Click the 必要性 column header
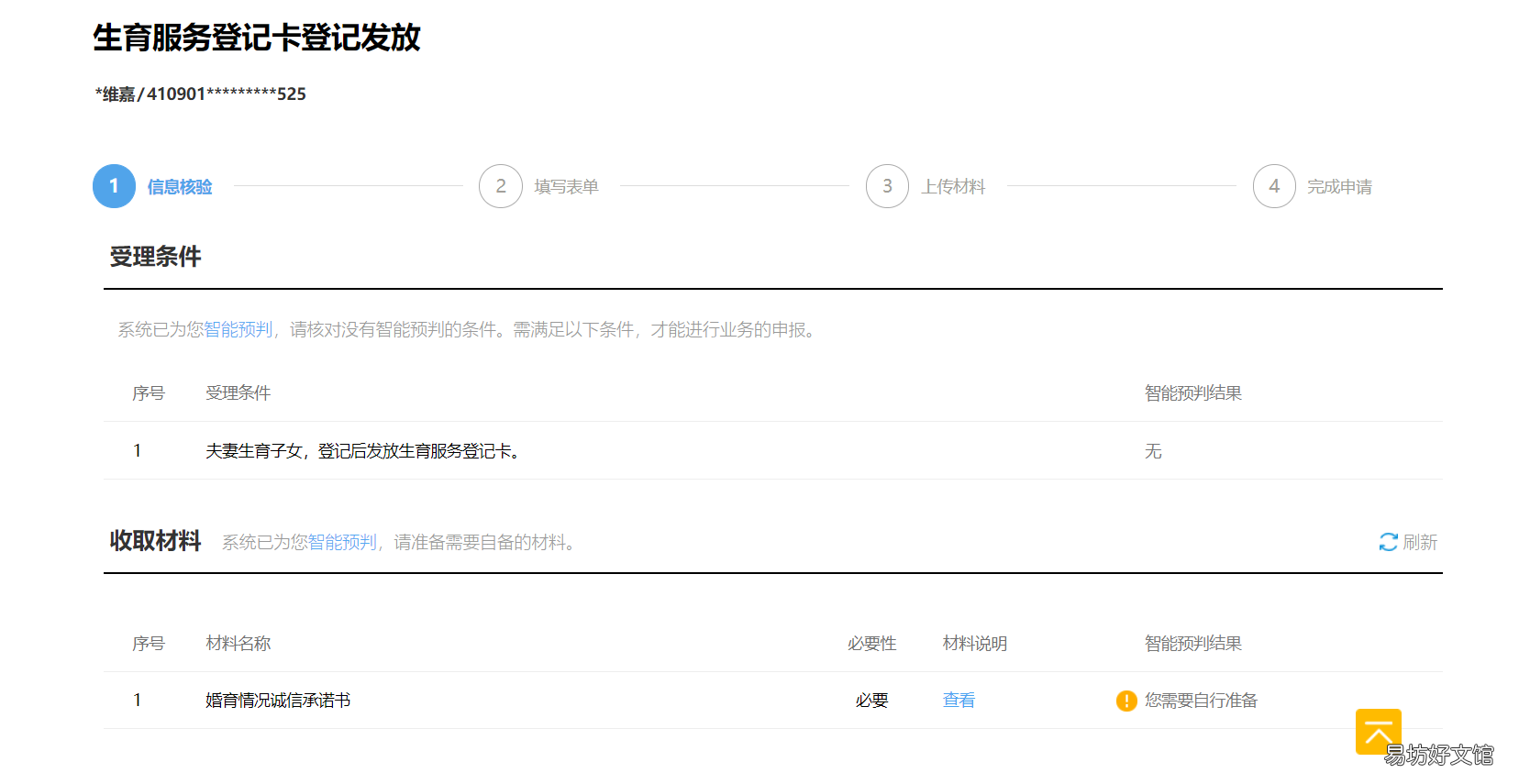Screen dimensions: 1519x784 point(871,644)
